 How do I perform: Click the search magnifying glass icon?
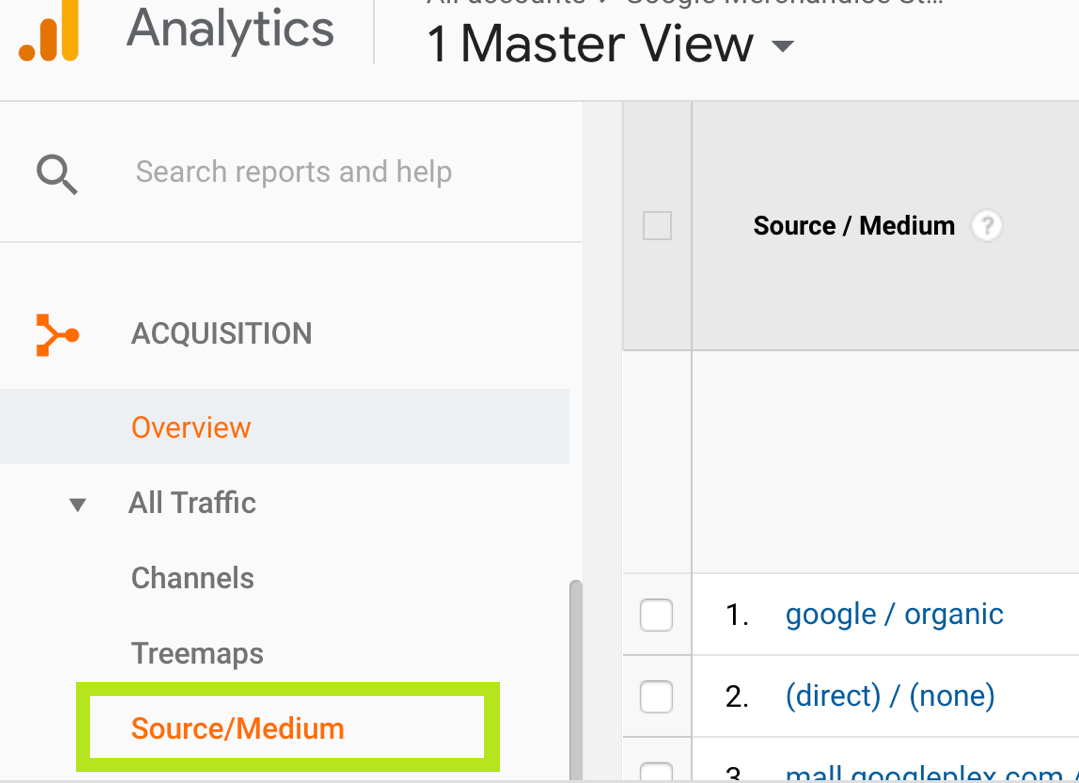[56, 172]
